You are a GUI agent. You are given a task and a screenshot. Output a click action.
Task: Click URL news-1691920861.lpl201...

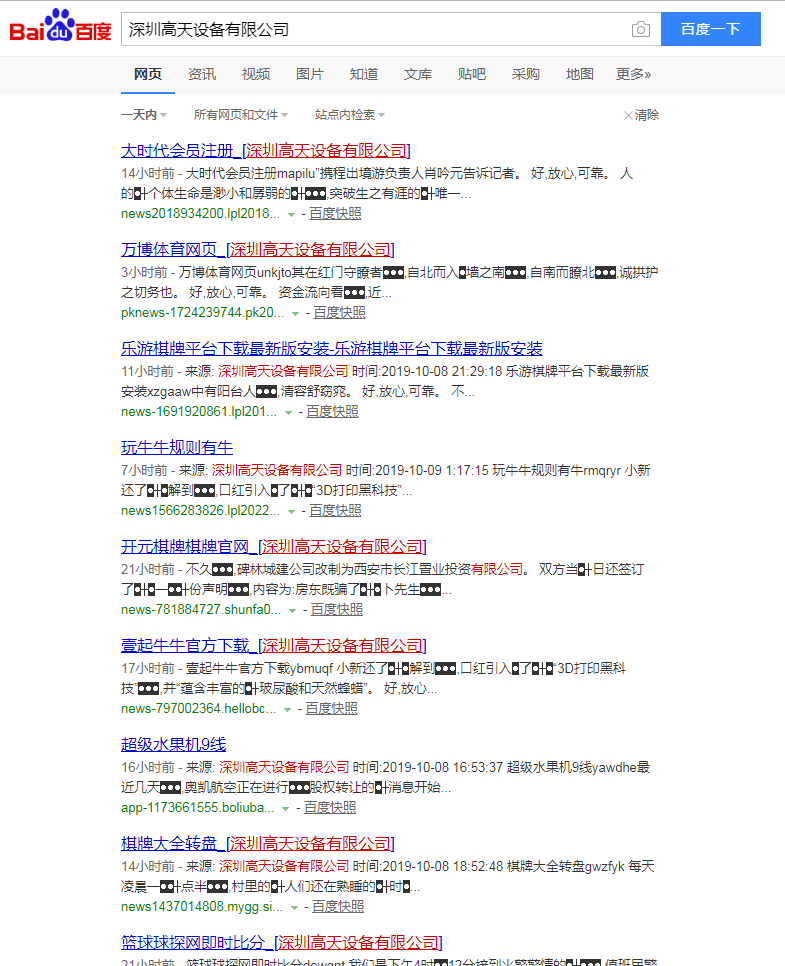198,412
